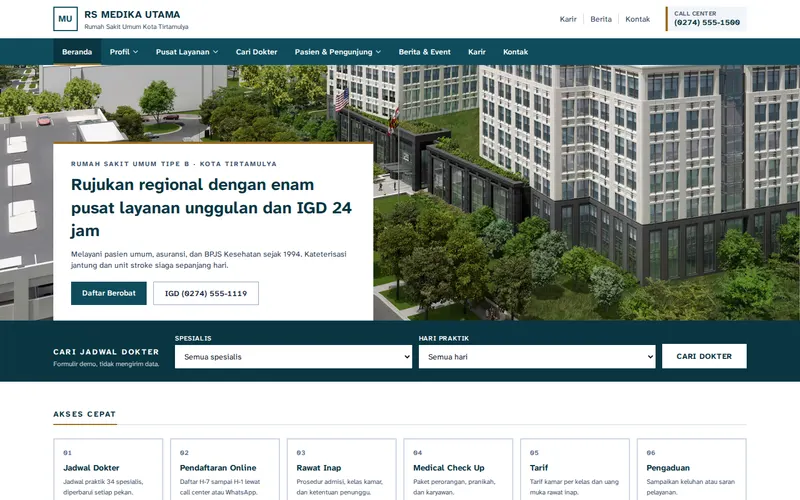Image resolution: width=800 pixels, height=500 pixels.
Task: Open Kontak in the main navigation
Action: pos(515,52)
